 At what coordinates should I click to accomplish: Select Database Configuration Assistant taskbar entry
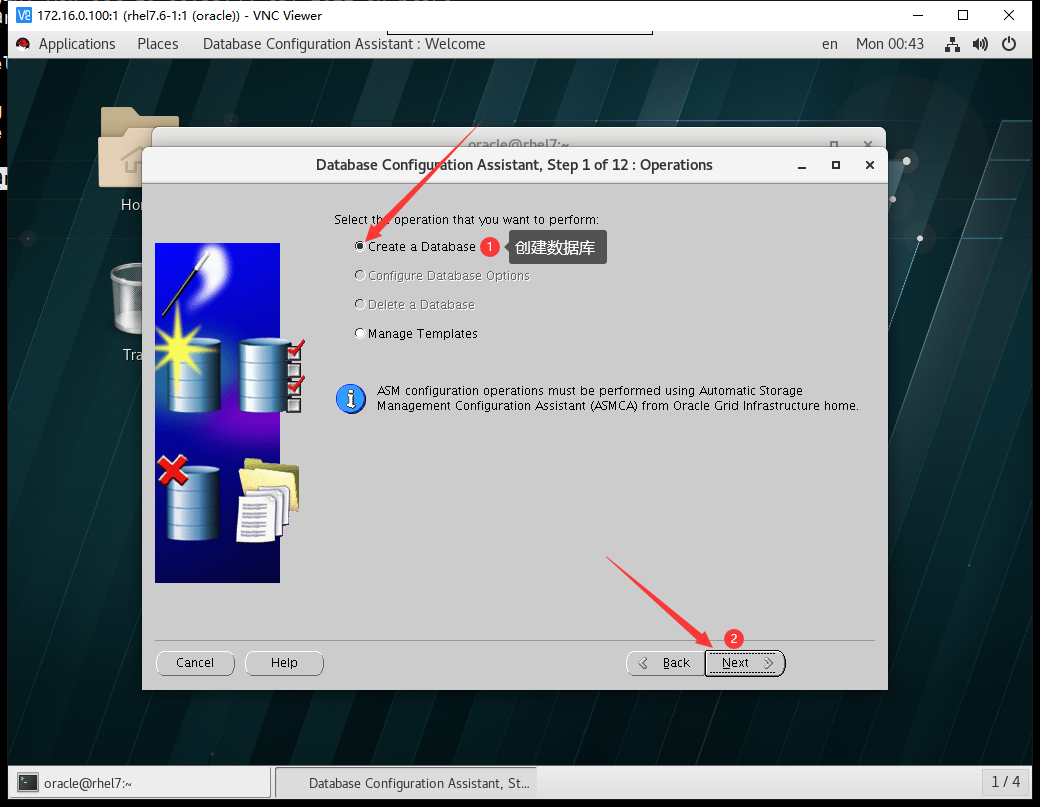coord(406,783)
